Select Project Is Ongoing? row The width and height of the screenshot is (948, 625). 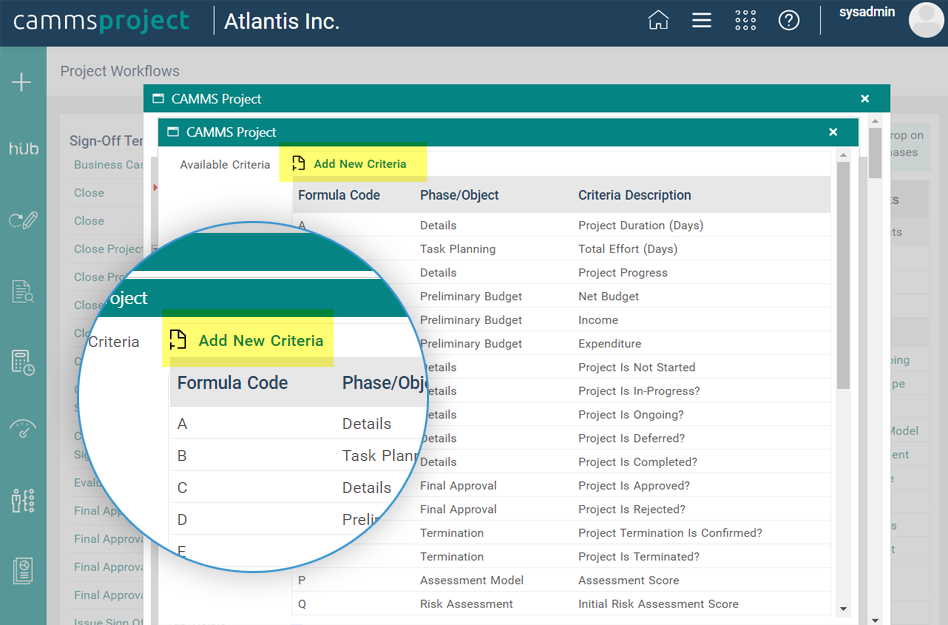pyautogui.click(x=561, y=415)
